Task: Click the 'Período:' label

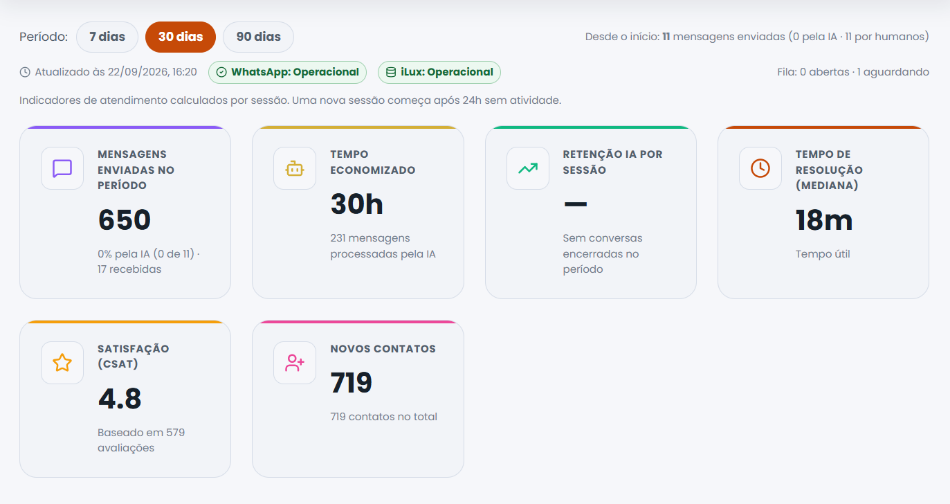Action: pos(44,37)
